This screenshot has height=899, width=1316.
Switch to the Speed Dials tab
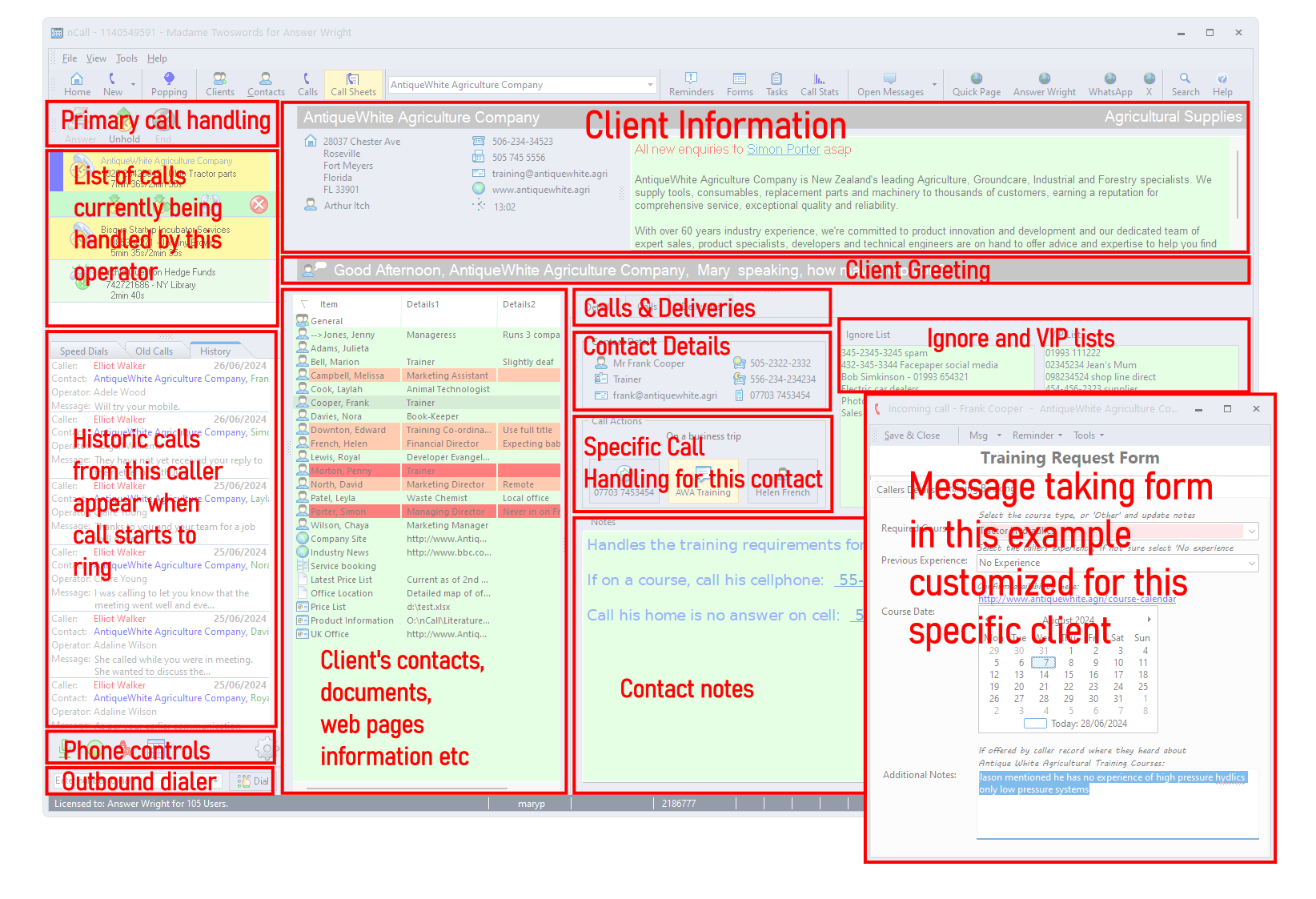click(84, 351)
